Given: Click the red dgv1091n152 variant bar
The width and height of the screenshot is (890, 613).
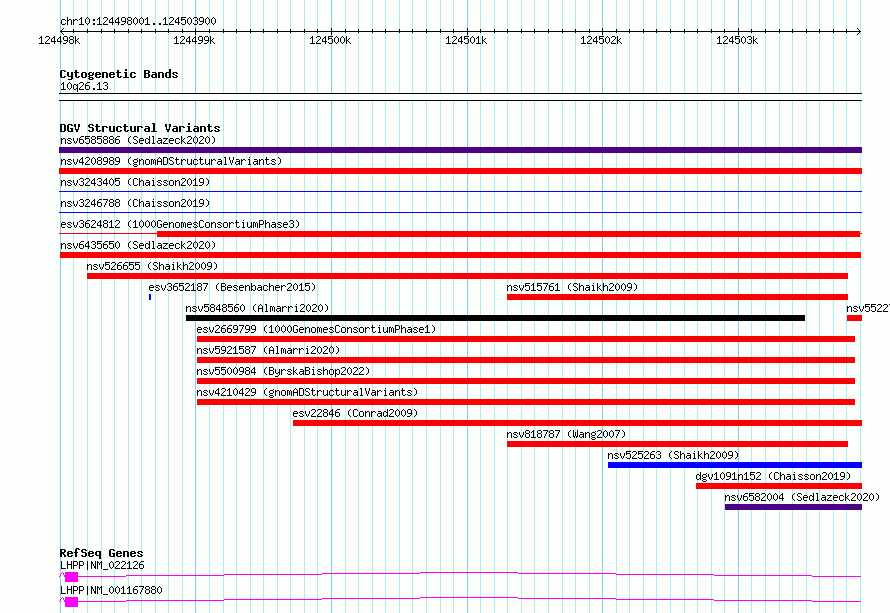Looking at the screenshot, I should tap(779, 486).
